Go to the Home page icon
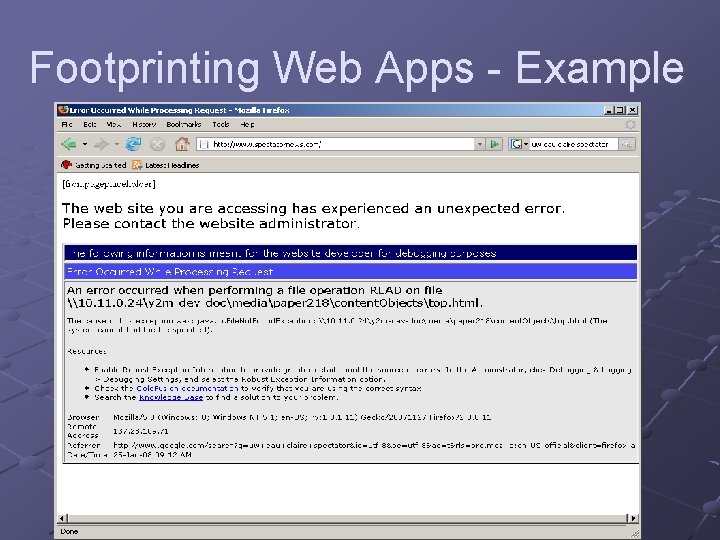 pyautogui.click(x=182, y=144)
